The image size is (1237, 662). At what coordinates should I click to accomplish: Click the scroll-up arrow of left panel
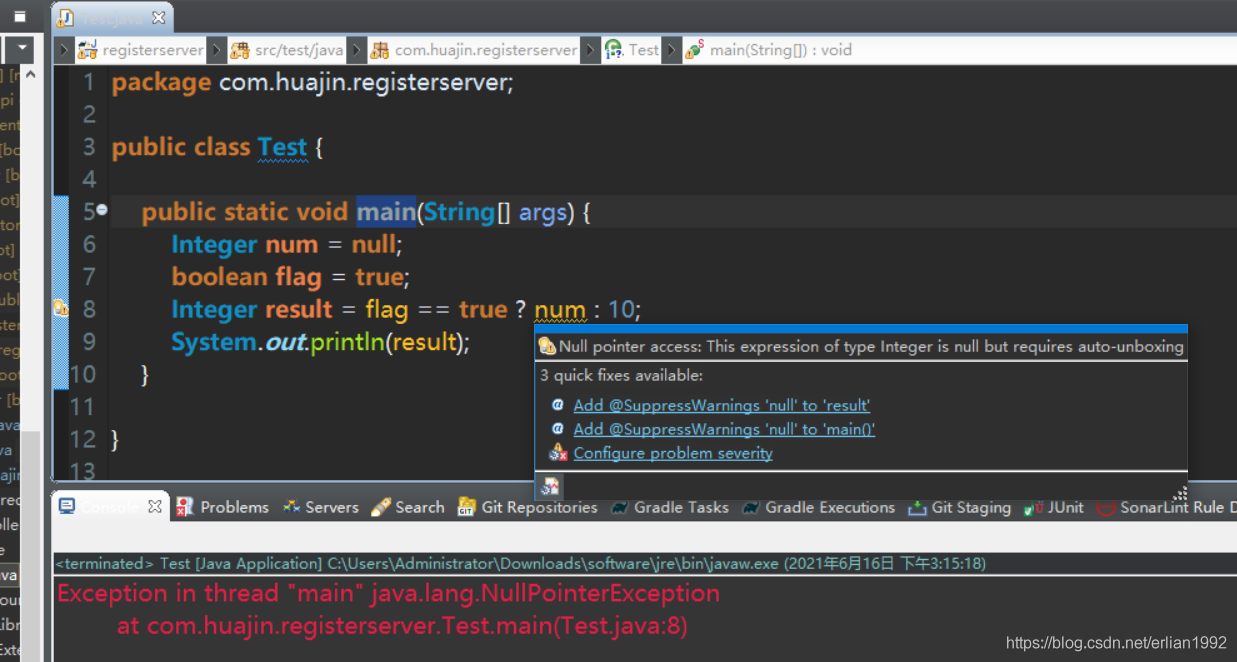click(x=30, y=74)
